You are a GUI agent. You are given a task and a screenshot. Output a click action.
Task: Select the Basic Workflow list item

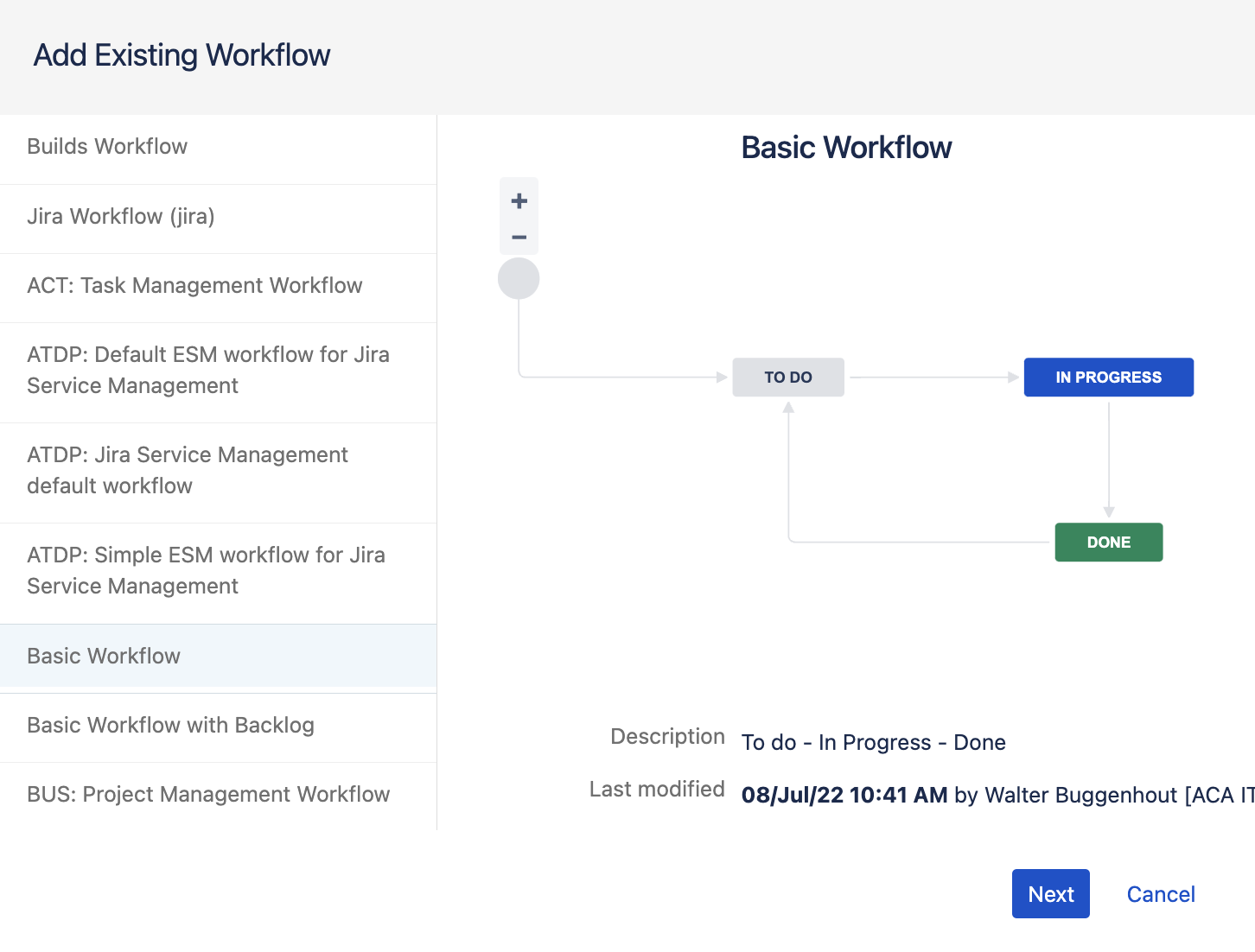[103, 656]
